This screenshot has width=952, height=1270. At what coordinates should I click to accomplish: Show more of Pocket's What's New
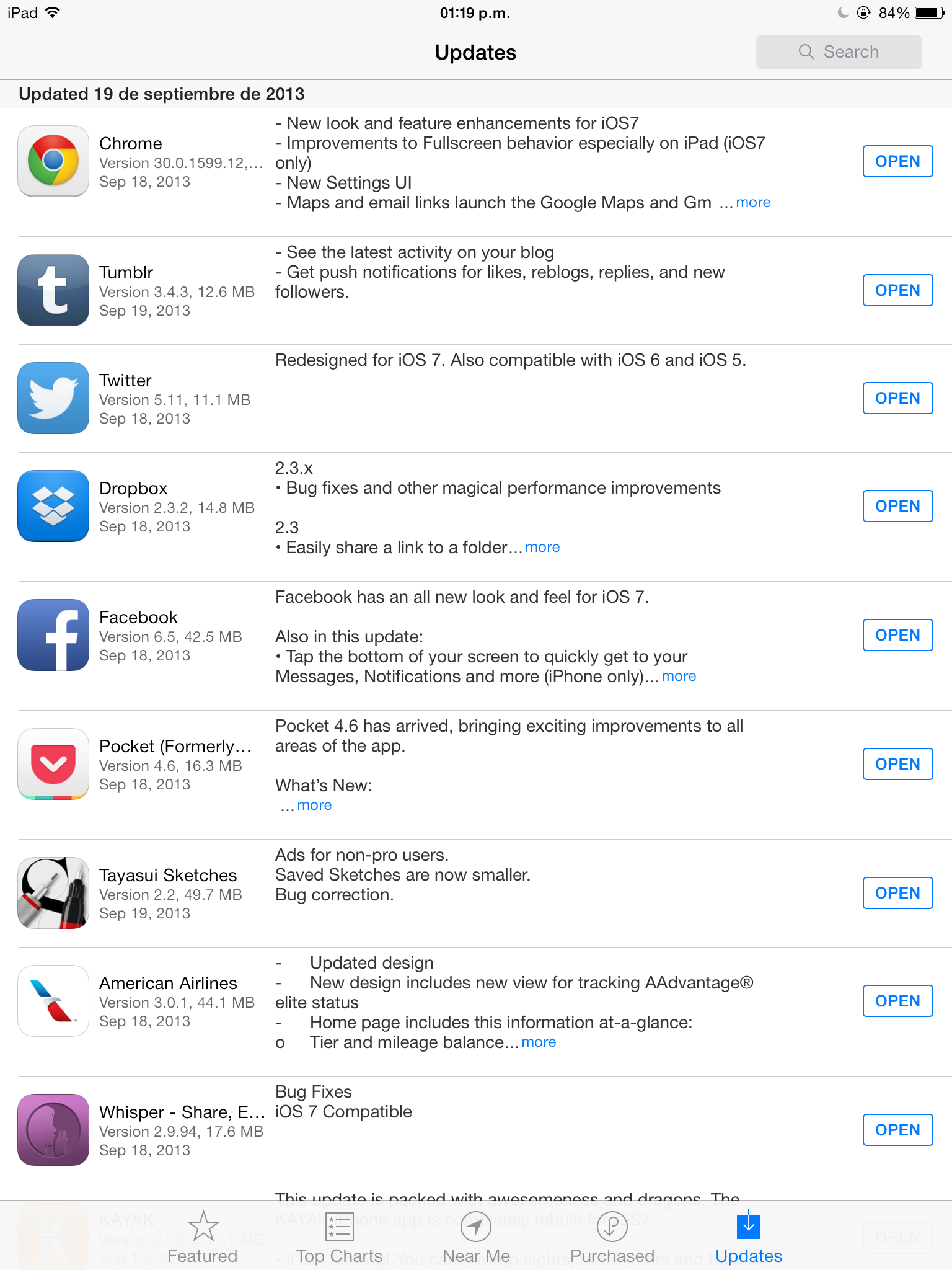coord(314,806)
